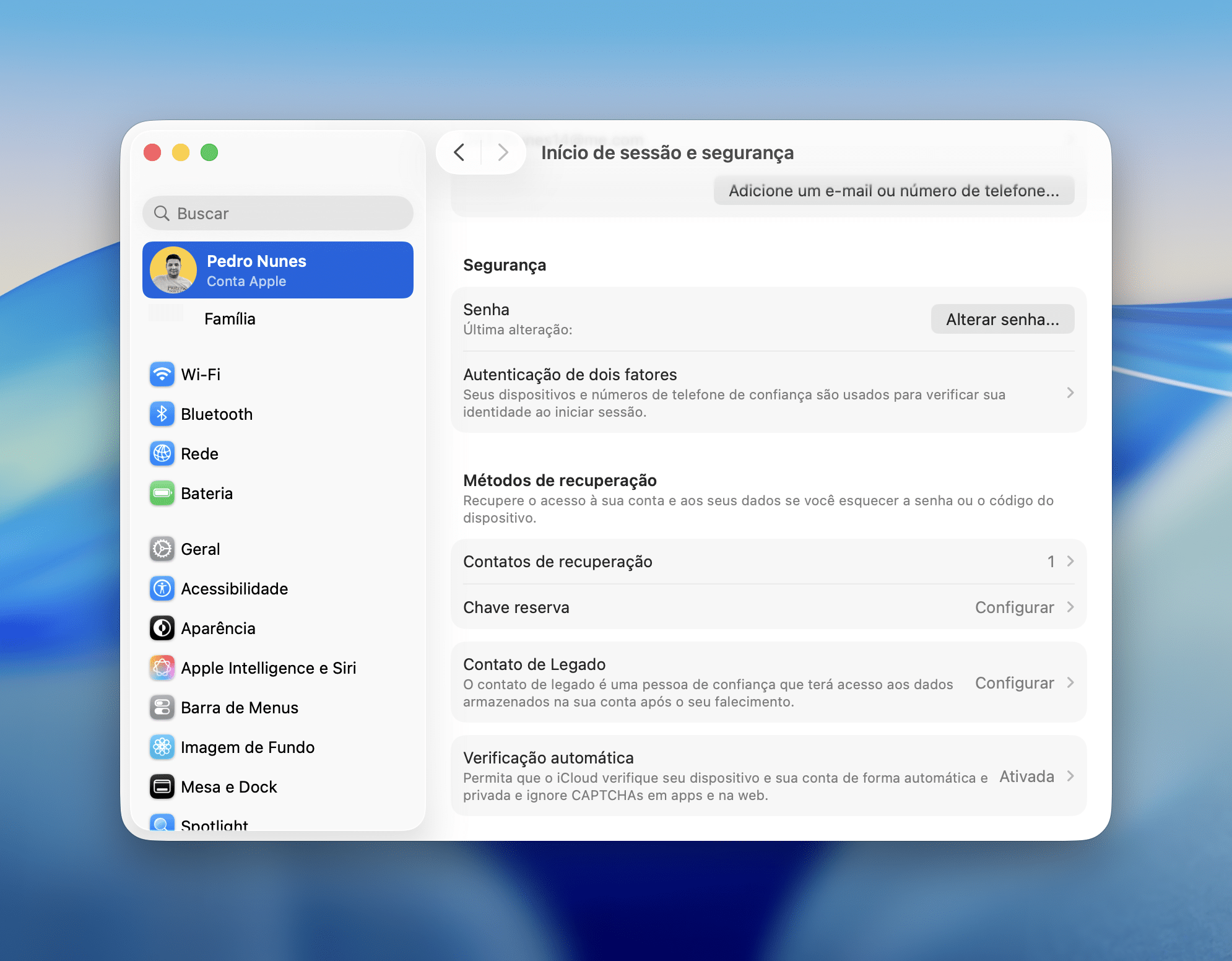Click the Buscar search field
The height and width of the screenshot is (961, 1232).
[x=278, y=213]
